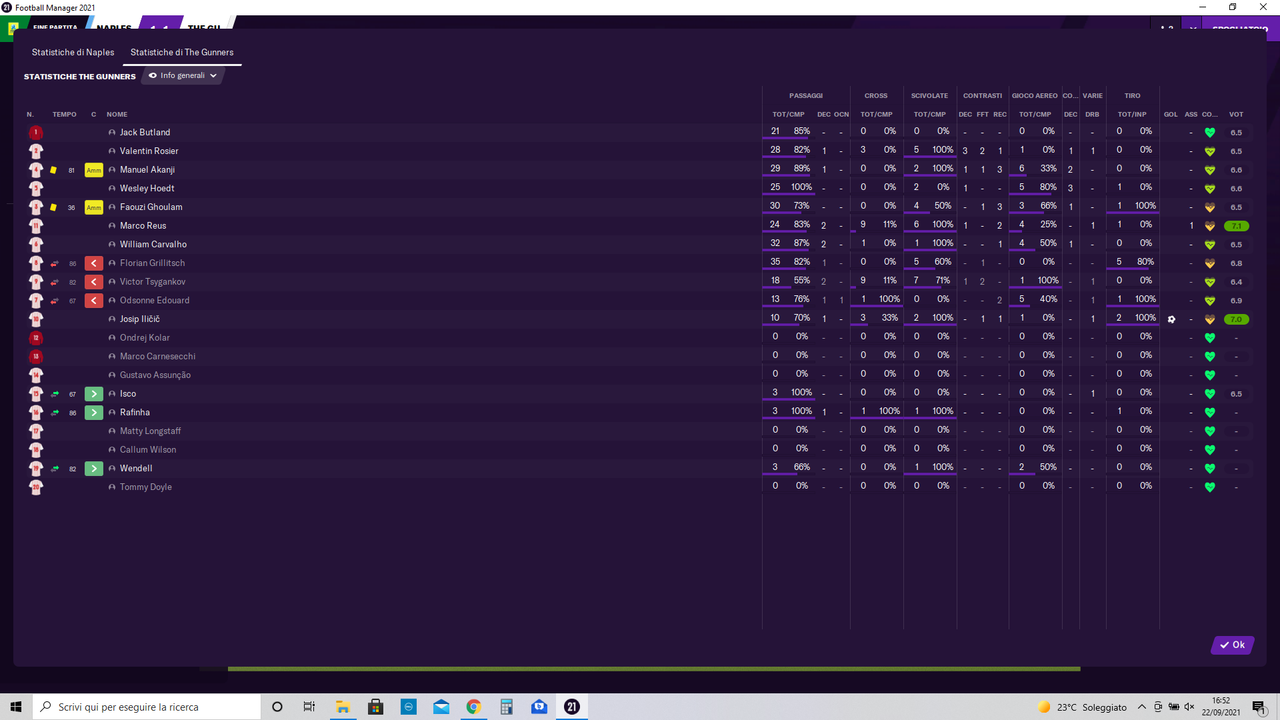This screenshot has height=720, width=1280.
Task: Open File Explorer from the taskbar
Action: pos(341,706)
